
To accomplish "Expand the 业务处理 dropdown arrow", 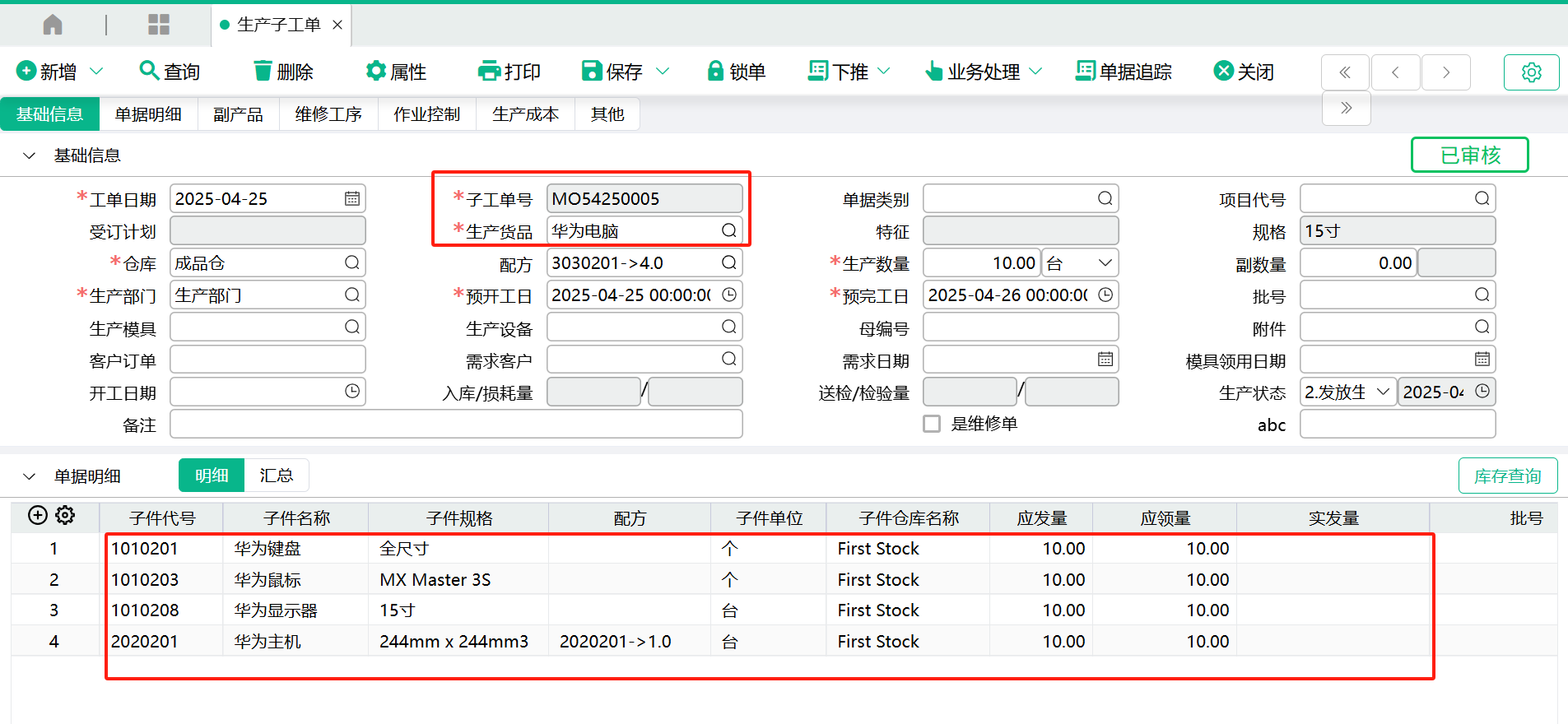I will 1036,72.
